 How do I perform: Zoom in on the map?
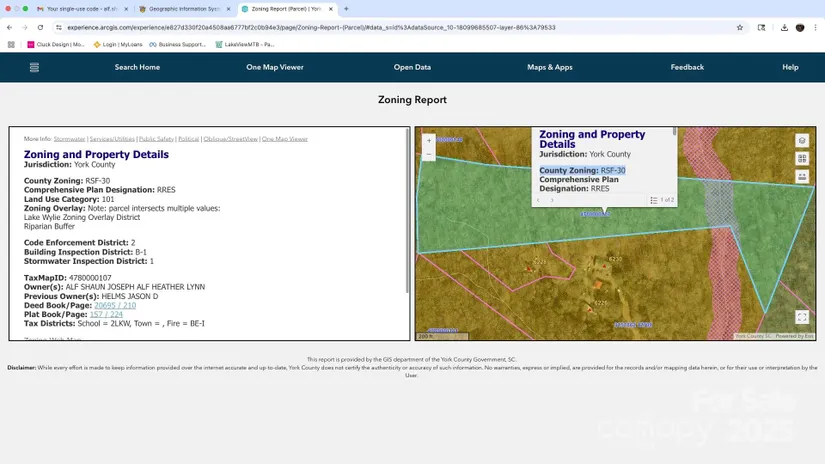click(429, 141)
